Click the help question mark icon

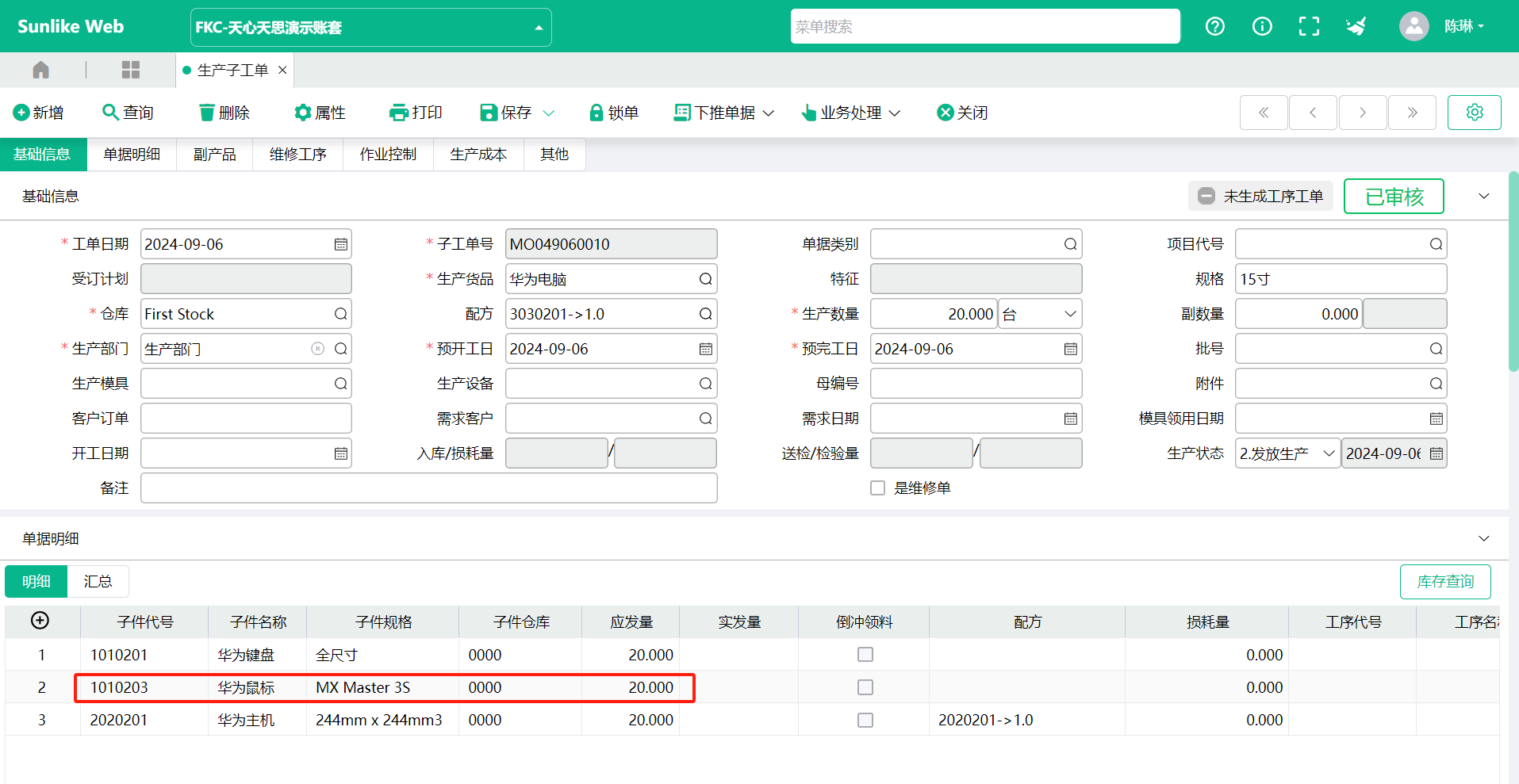1214,26
